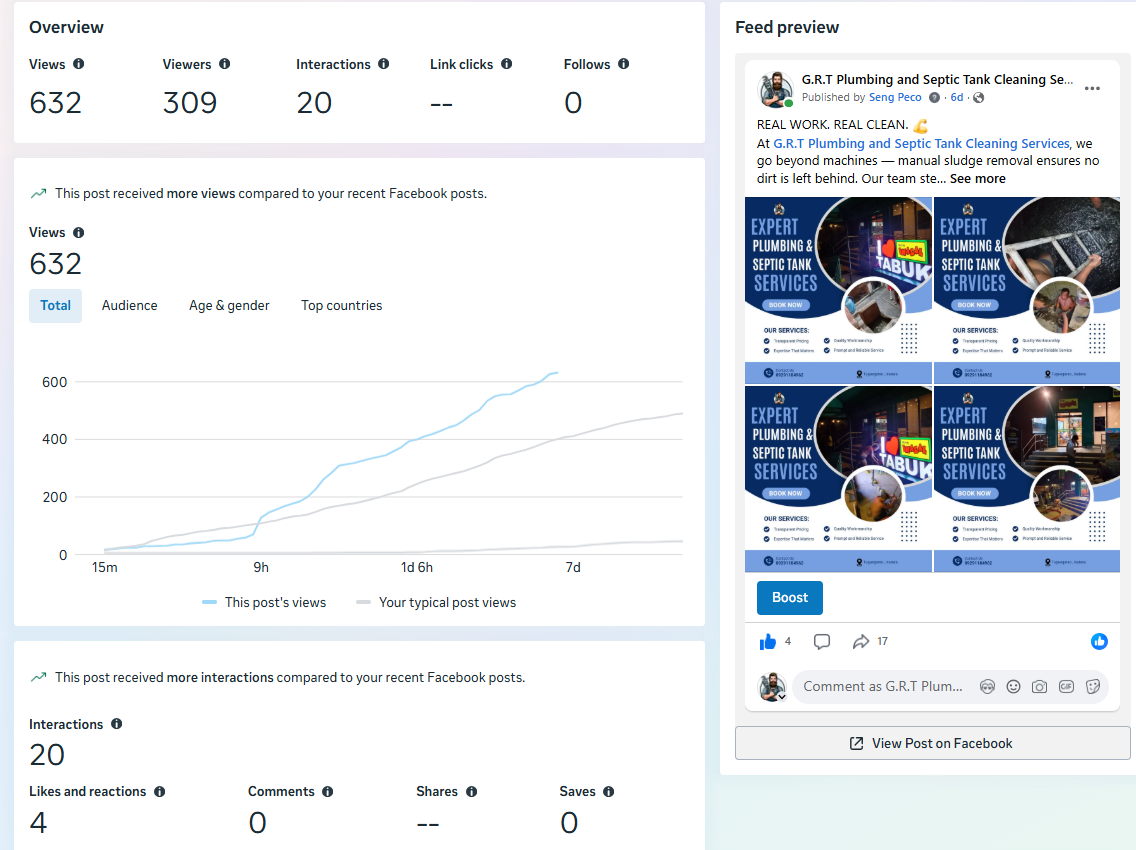Click the info icon next to Views in Overview
Screen dimensions: 1136x850
point(78,64)
